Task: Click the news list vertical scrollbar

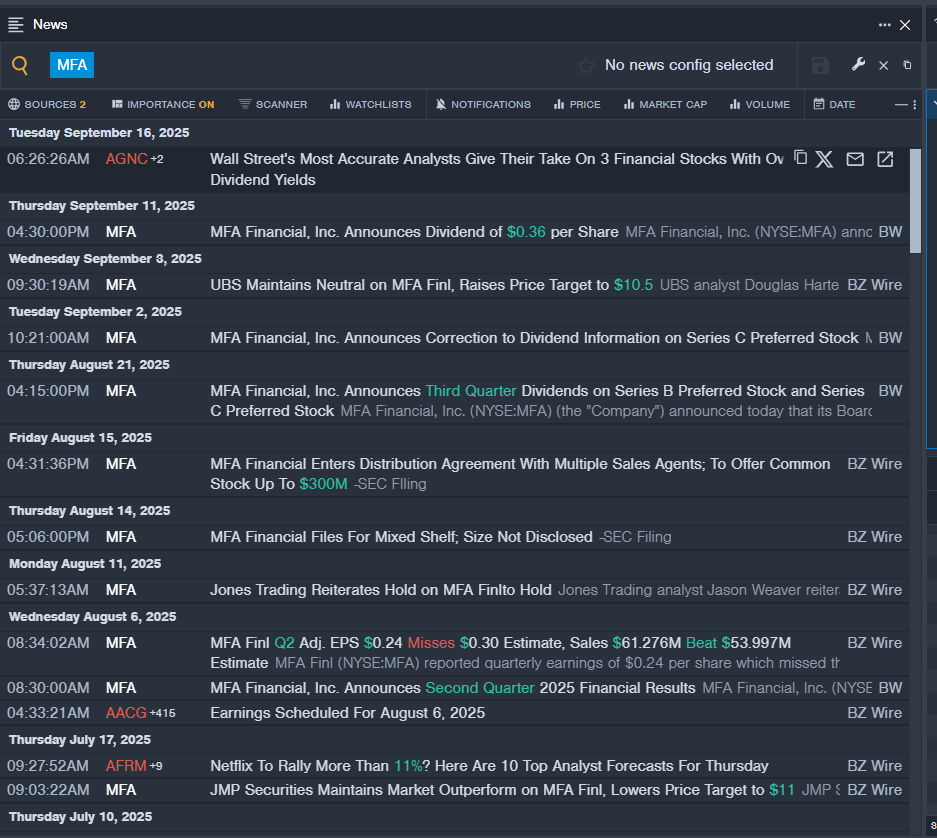Action: pyautogui.click(x=915, y=200)
